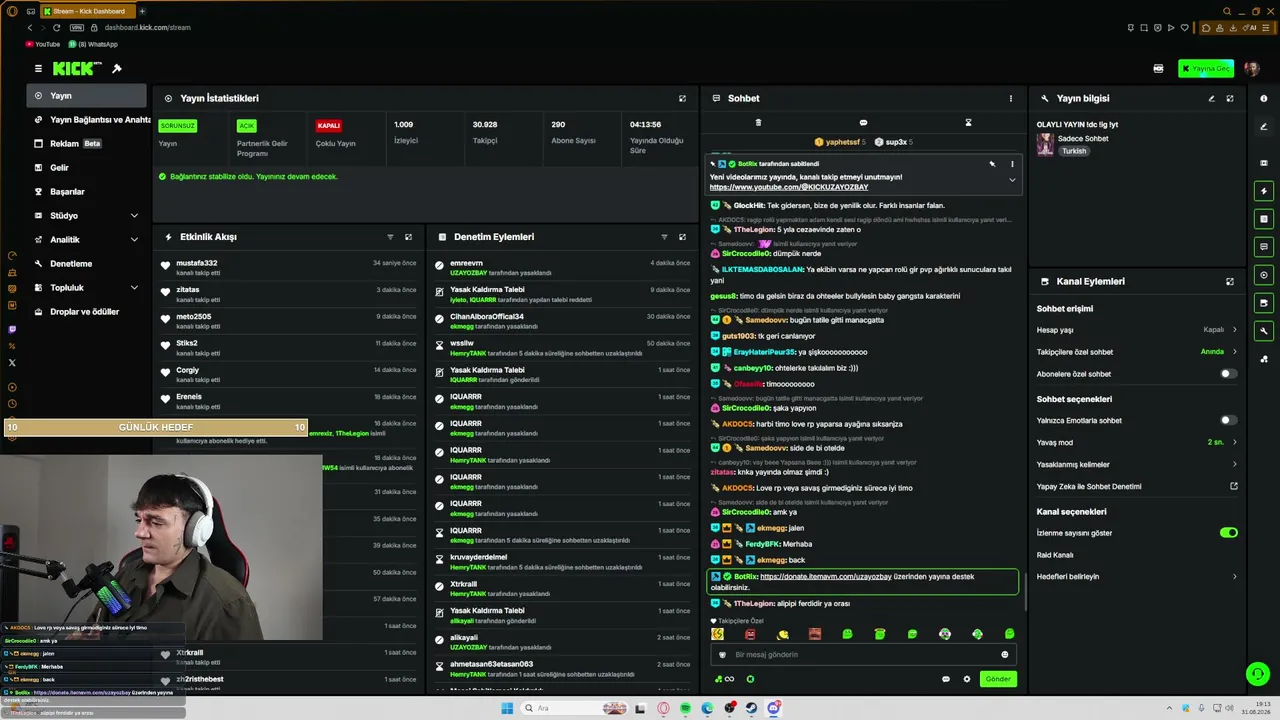Viewport: 1280px width, 720px height.
Task: Click the Turkish language tag
Action: click(x=1074, y=152)
